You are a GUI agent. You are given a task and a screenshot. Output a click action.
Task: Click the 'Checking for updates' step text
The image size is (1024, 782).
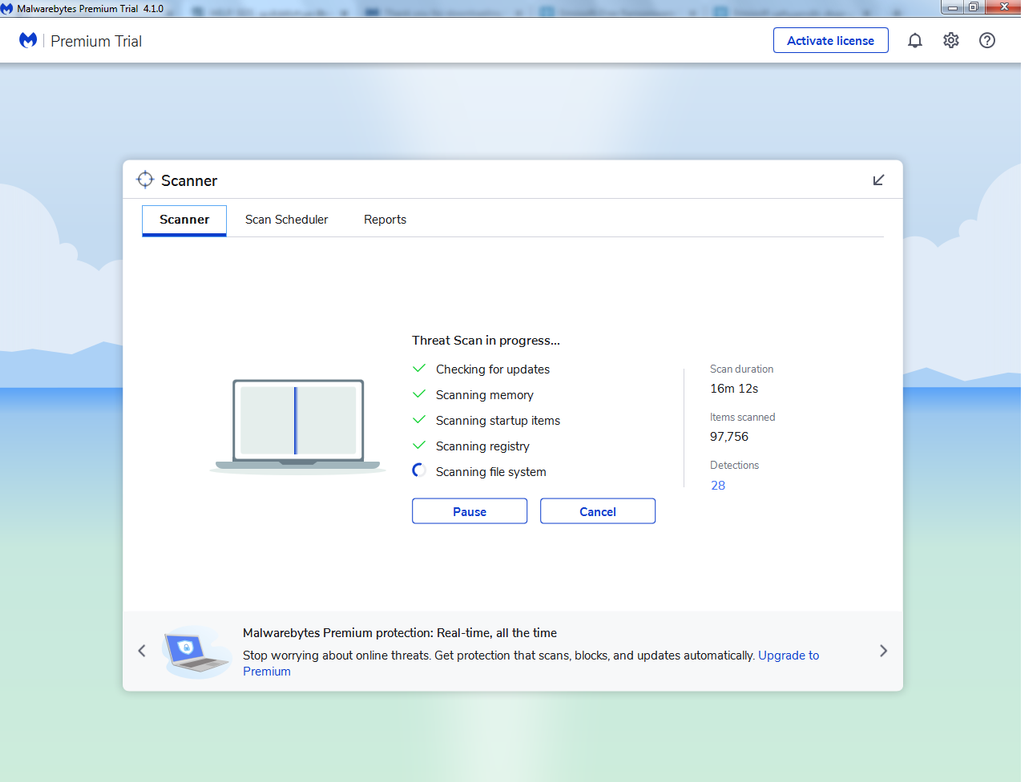tap(493, 369)
